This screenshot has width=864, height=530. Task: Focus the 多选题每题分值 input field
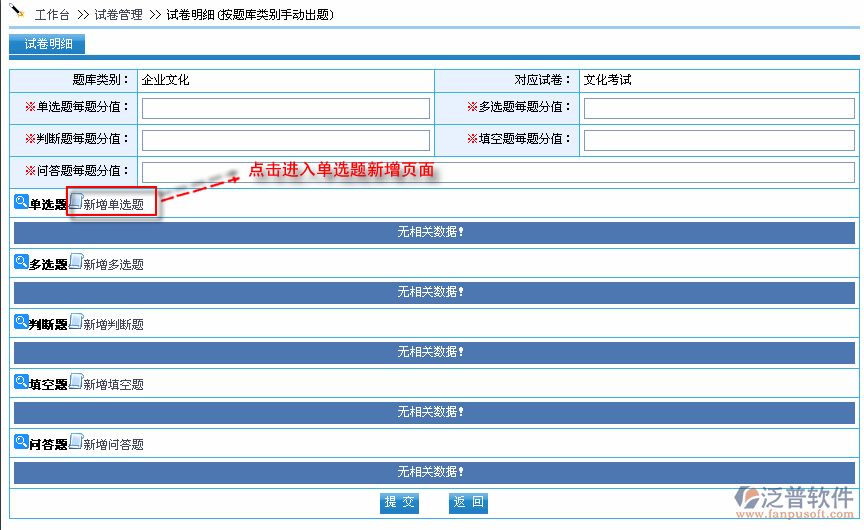point(719,109)
